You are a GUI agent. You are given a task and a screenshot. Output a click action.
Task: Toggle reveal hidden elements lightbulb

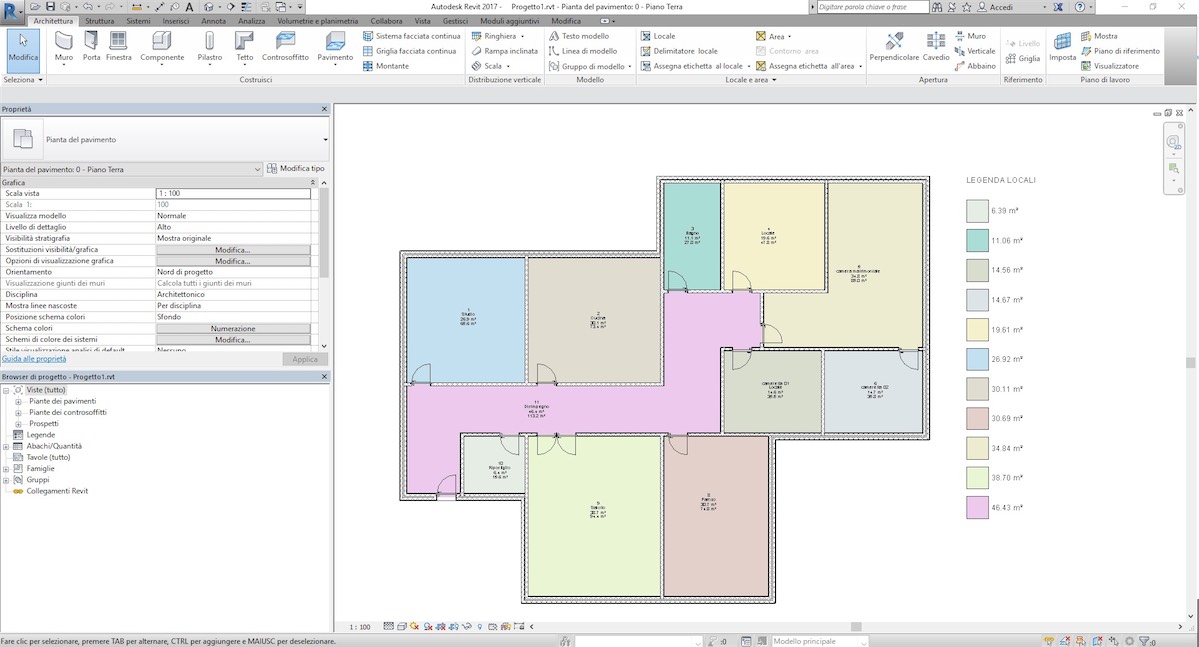point(480,626)
